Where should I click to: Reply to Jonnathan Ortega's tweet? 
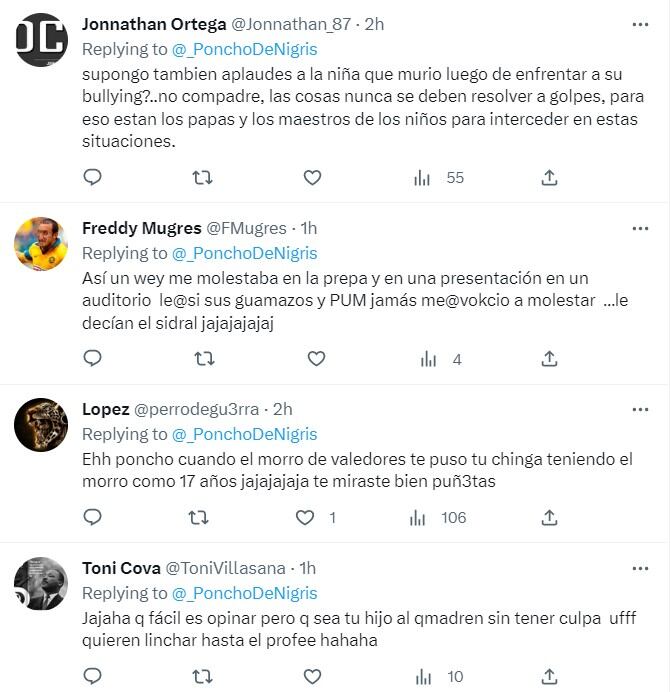coord(92,177)
